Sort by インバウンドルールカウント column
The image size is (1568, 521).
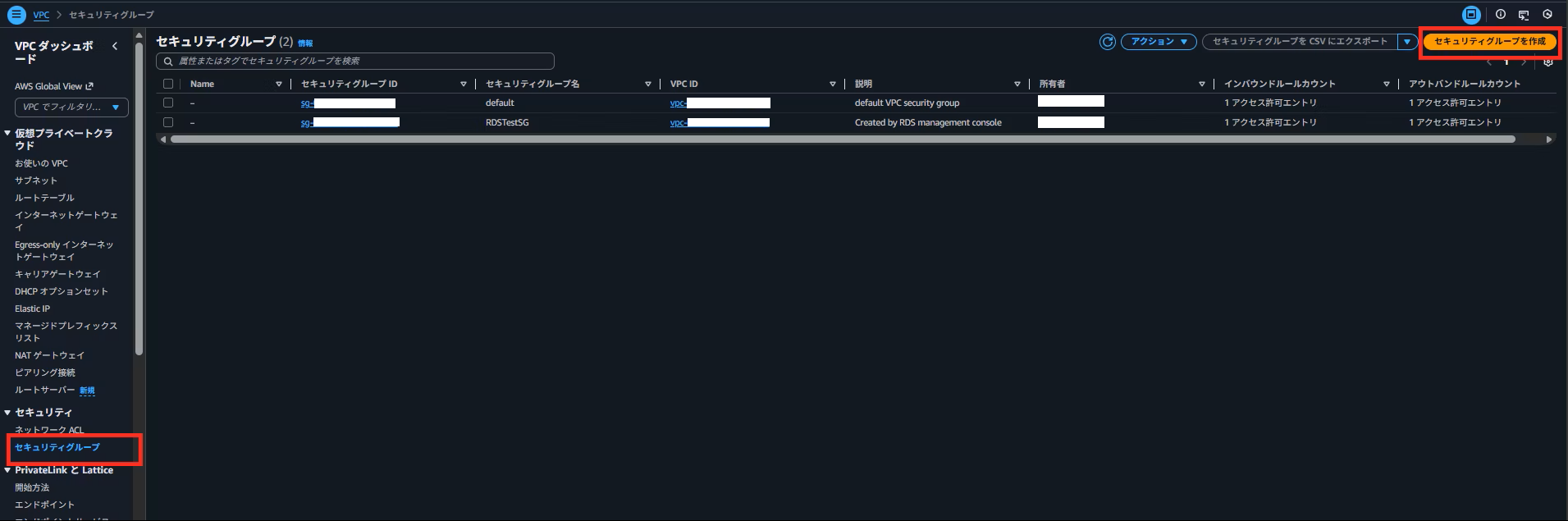click(1387, 84)
